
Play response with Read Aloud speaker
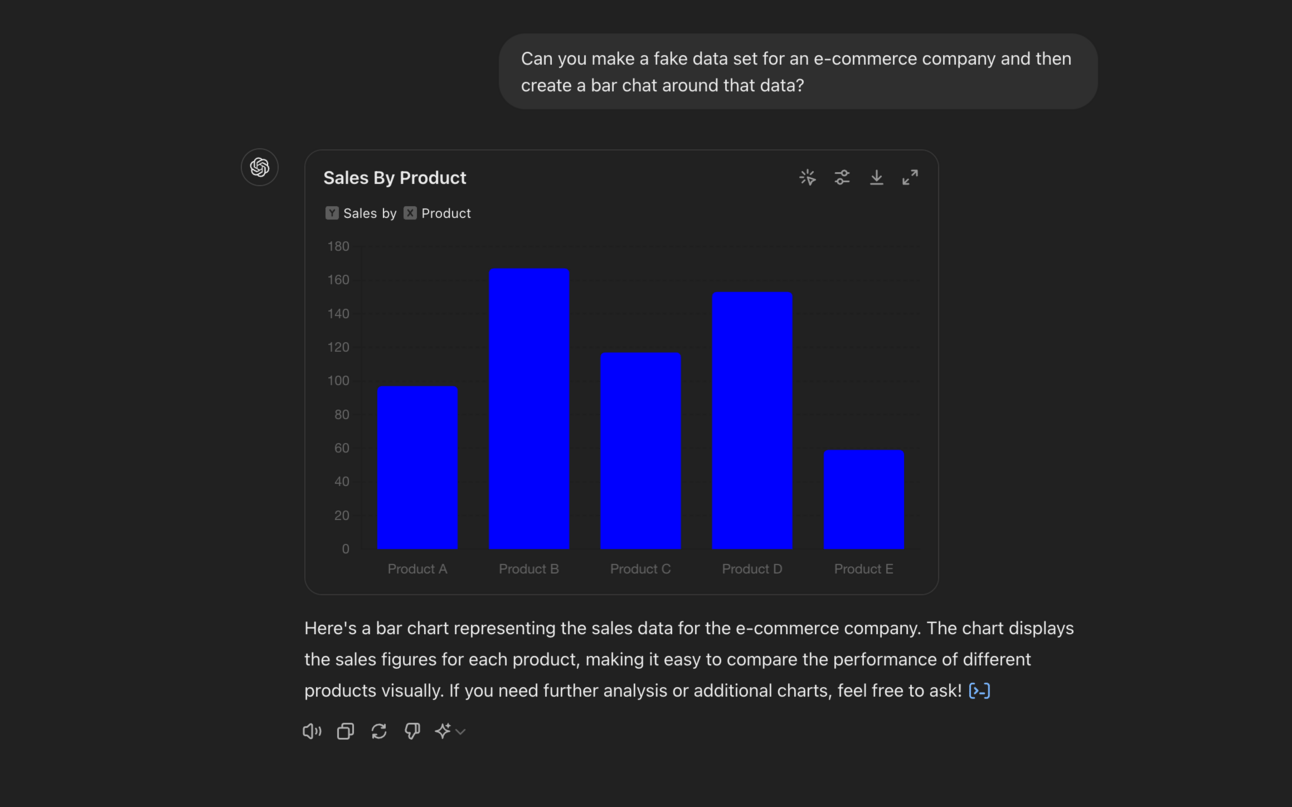(312, 731)
